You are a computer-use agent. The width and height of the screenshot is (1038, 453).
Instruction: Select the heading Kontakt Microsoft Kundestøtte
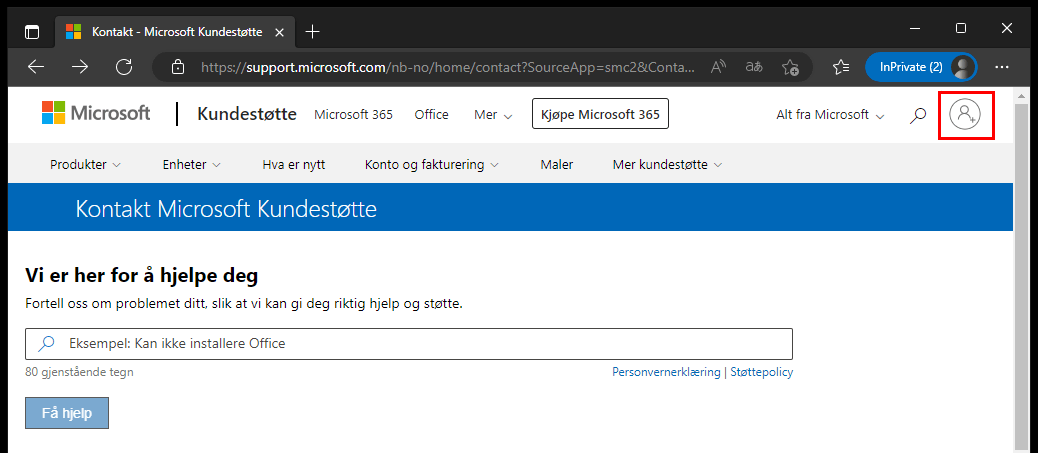click(x=226, y=209)
